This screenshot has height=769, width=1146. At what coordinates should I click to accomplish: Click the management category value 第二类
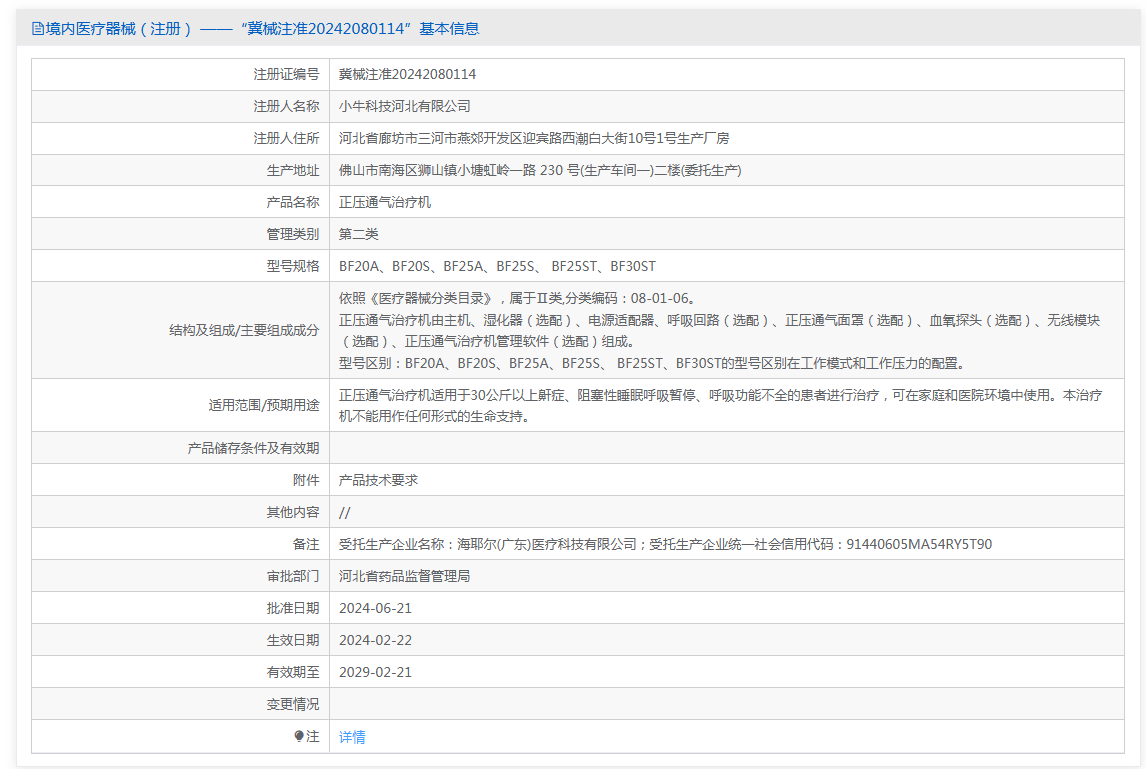[x=359, y=234]
